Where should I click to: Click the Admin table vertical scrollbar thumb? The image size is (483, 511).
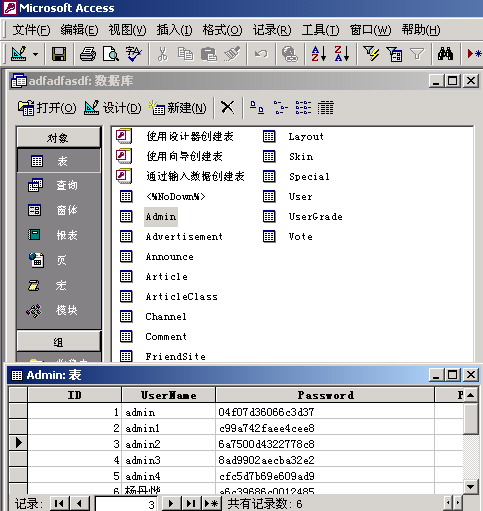pos(470,419)
